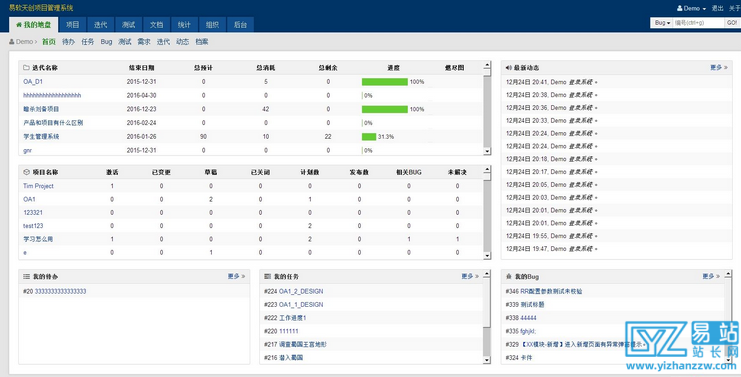Click the 学生管理系统 31.3% progress bar
Screen dimensions: 741x377
pos(369,137)
